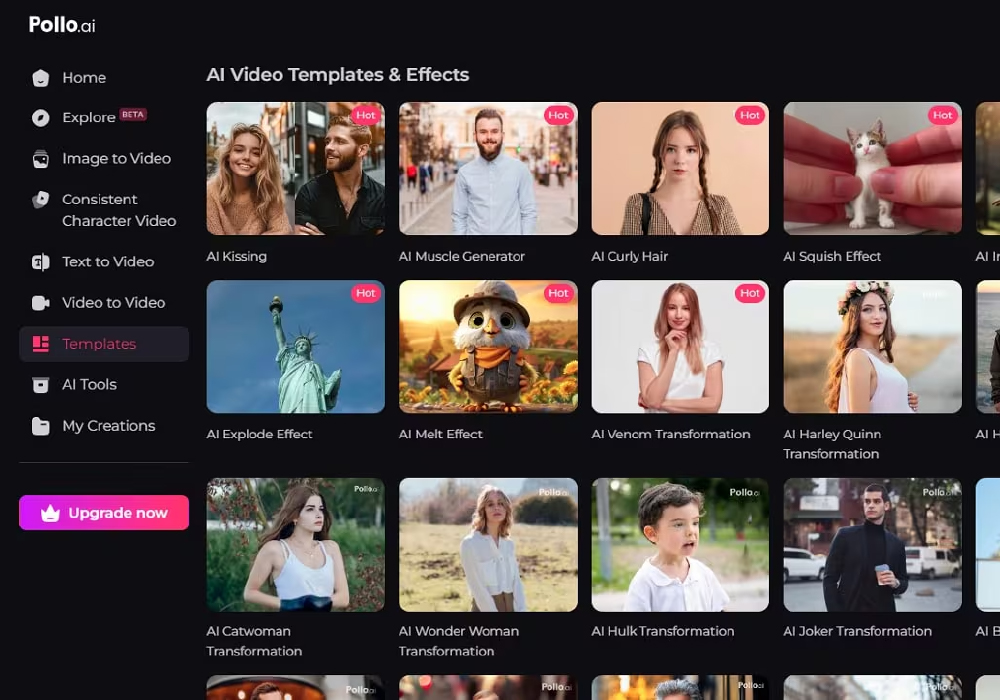Open the AI Explode Effect statue thumbnail
Image resolution: width=1000 pixels, height=700 pixels.
coord(295,346)
